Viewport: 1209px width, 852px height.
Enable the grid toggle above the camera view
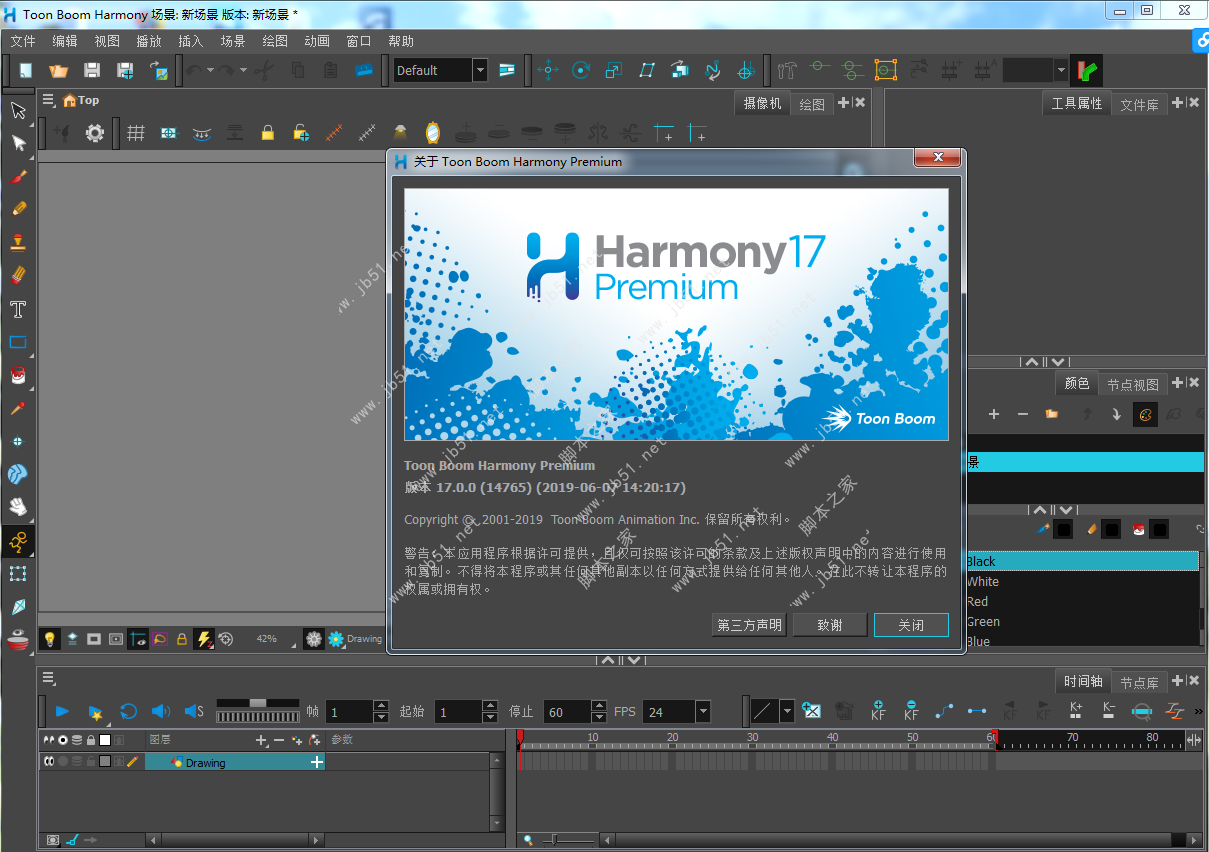(x=136, y=131)
